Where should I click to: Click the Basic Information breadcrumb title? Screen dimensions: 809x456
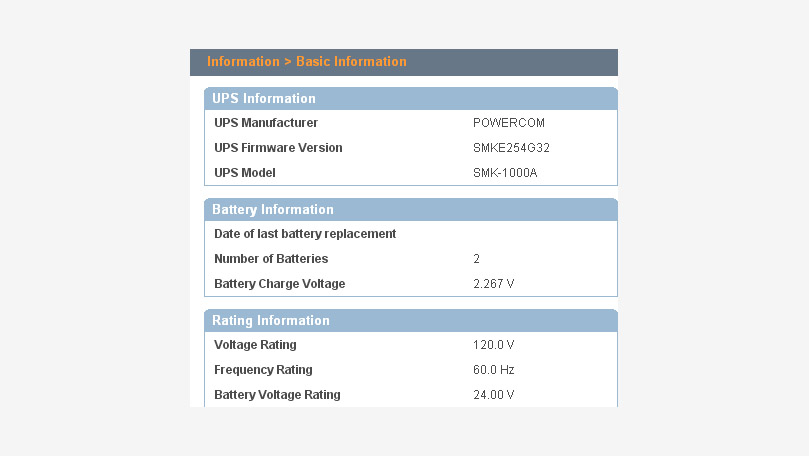point(351,61)
